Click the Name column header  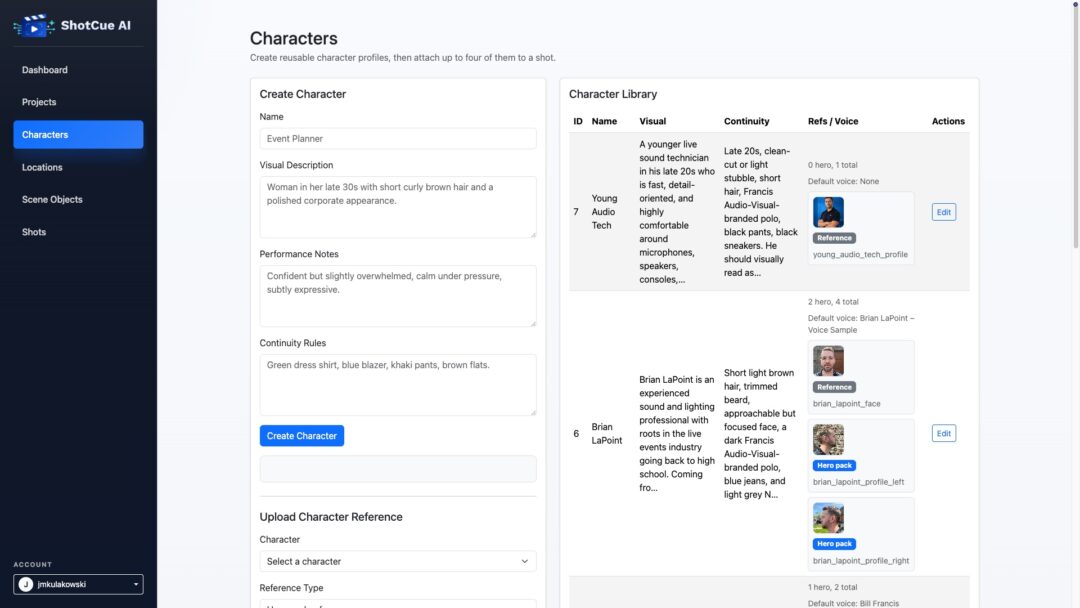pyautogui.click(x=604, y=121)
